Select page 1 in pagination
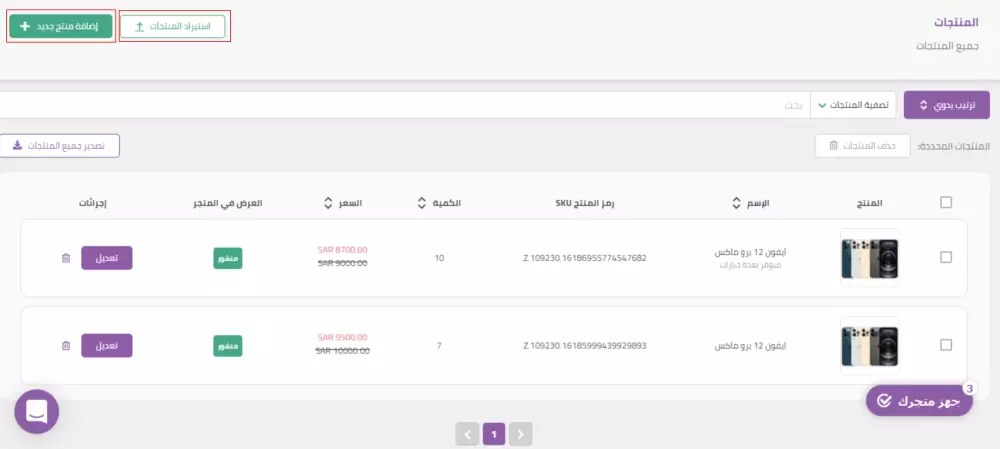1000x449 pixels. (494, 435)
